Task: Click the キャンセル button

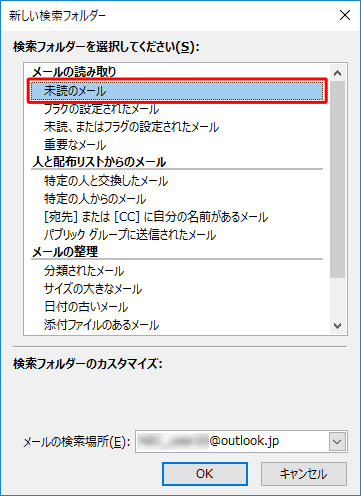Action: click(x=304, y=474)
